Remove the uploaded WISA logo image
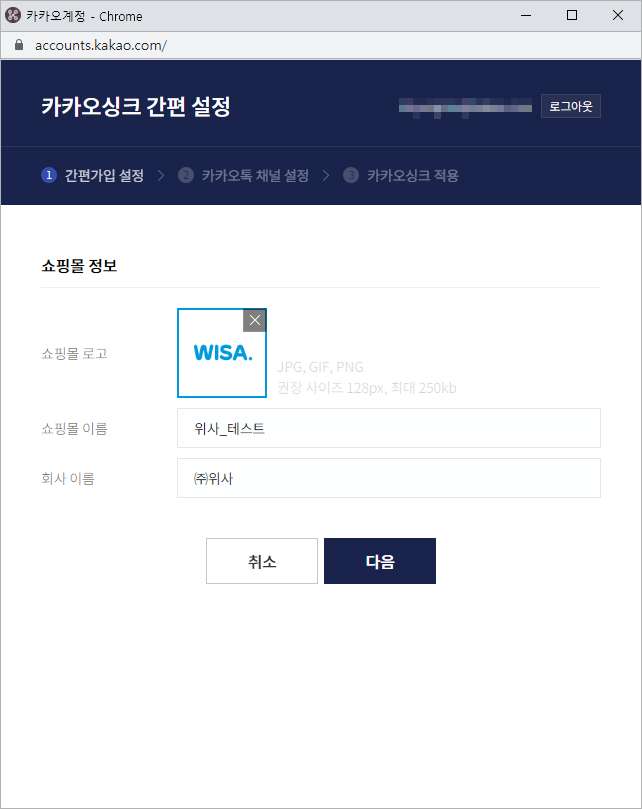Image resolution: width=642 pixels, height=809 pixels. 255,320
